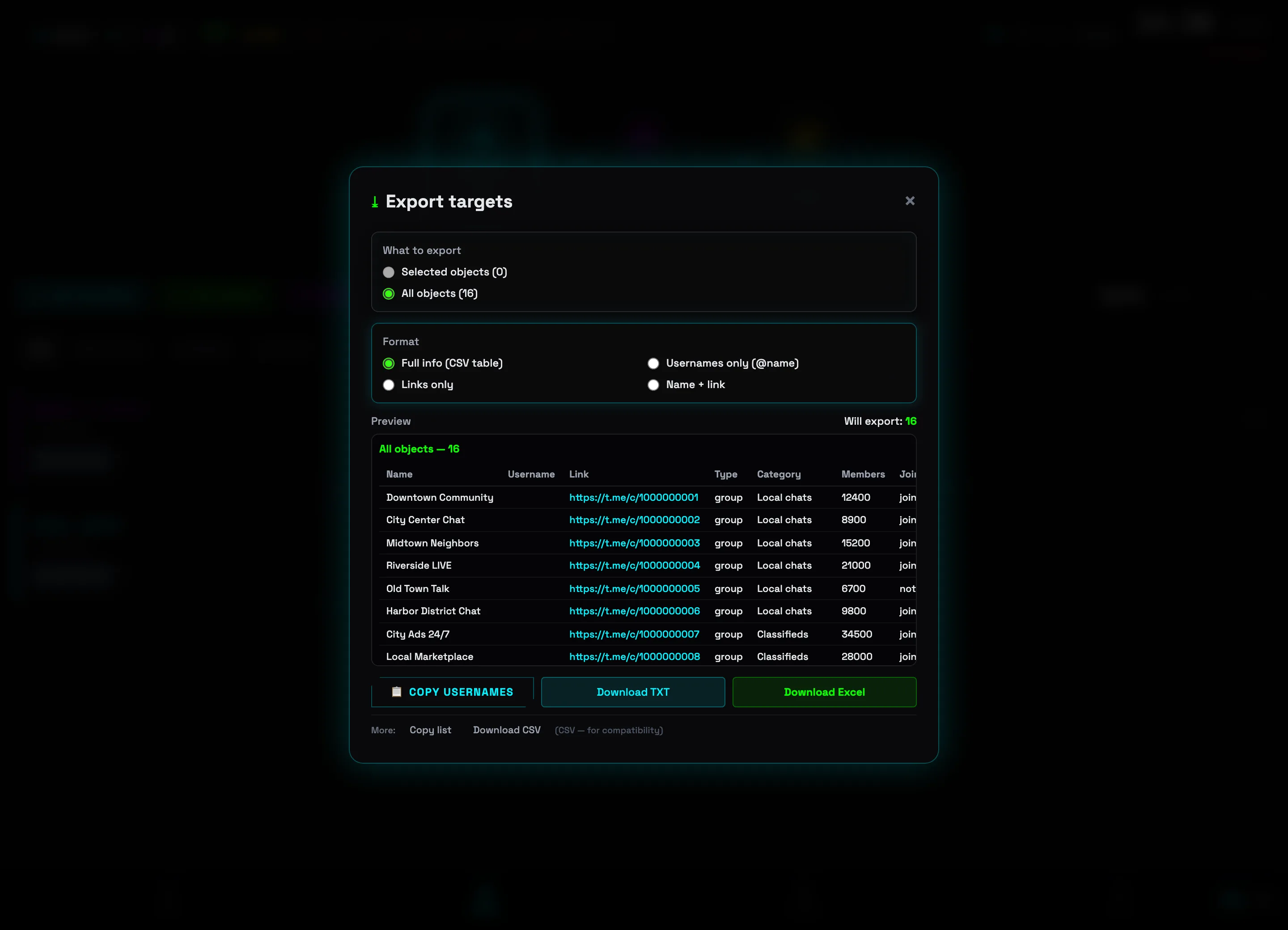
Task: Click the City Center Chat name cell
Action: [425, 520]
